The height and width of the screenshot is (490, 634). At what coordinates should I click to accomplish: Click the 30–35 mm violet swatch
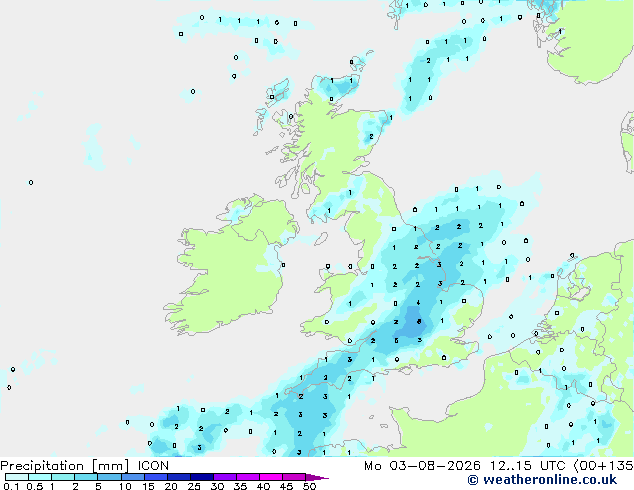coord(225,477)
